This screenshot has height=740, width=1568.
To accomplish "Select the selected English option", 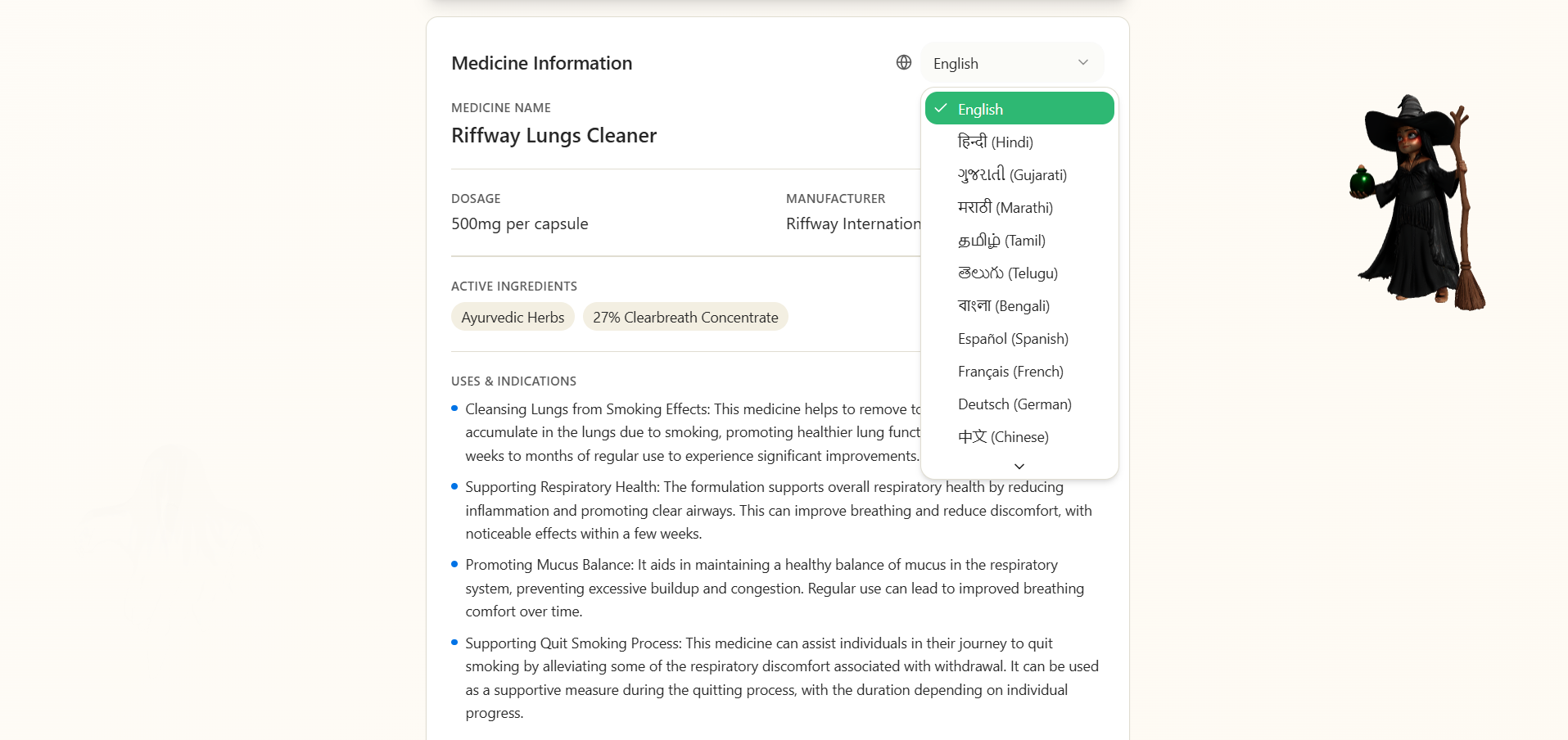I will [1019, 109].
